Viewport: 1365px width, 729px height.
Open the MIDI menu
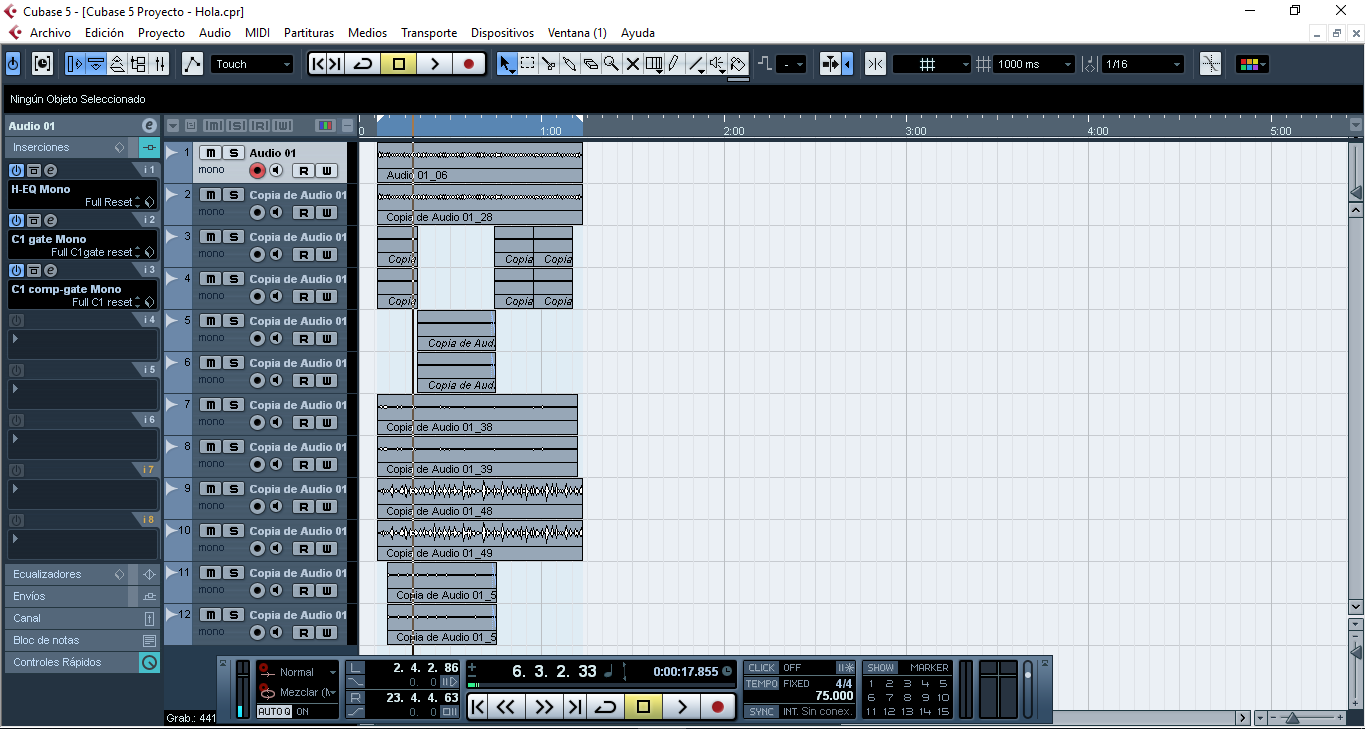pyautogui.click(x=257, y=33)
